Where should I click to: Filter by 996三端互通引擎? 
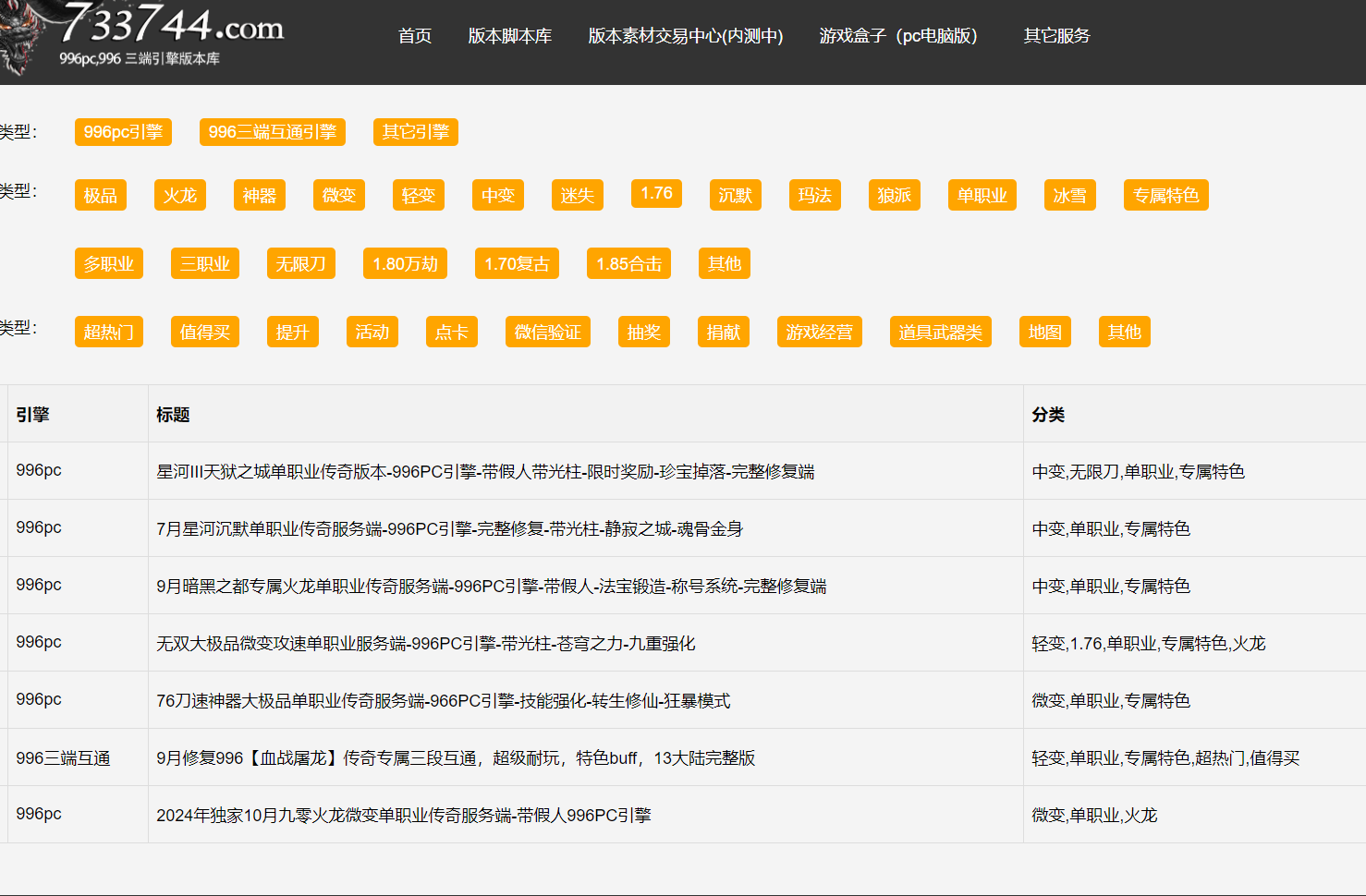[273, 132]
